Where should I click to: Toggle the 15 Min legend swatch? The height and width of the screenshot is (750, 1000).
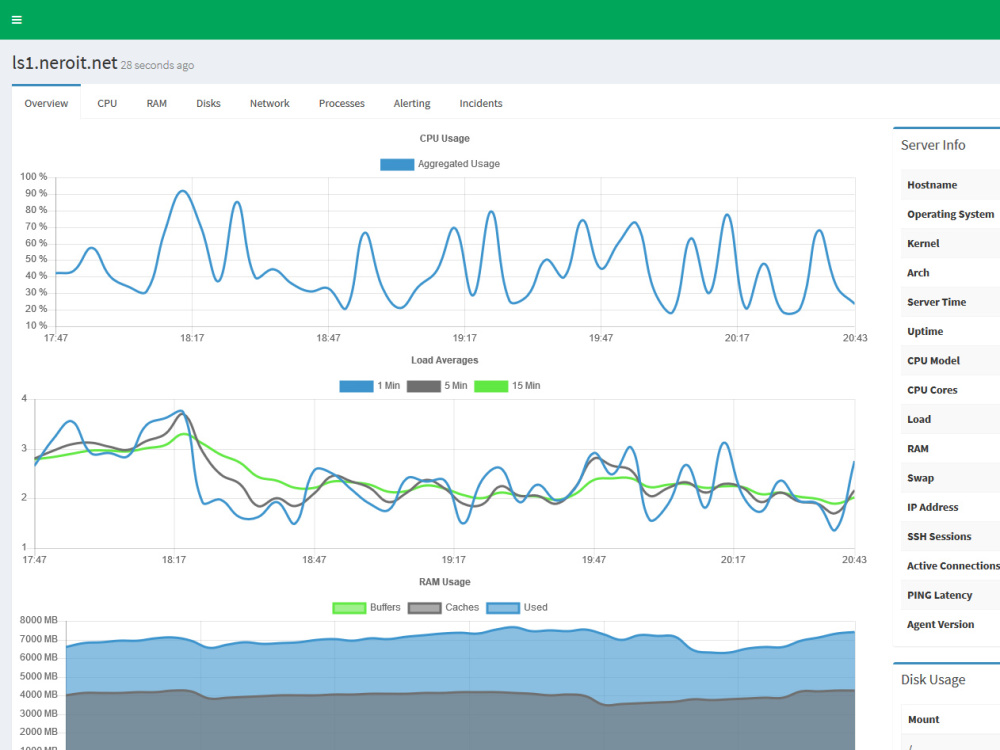[491, 386]
